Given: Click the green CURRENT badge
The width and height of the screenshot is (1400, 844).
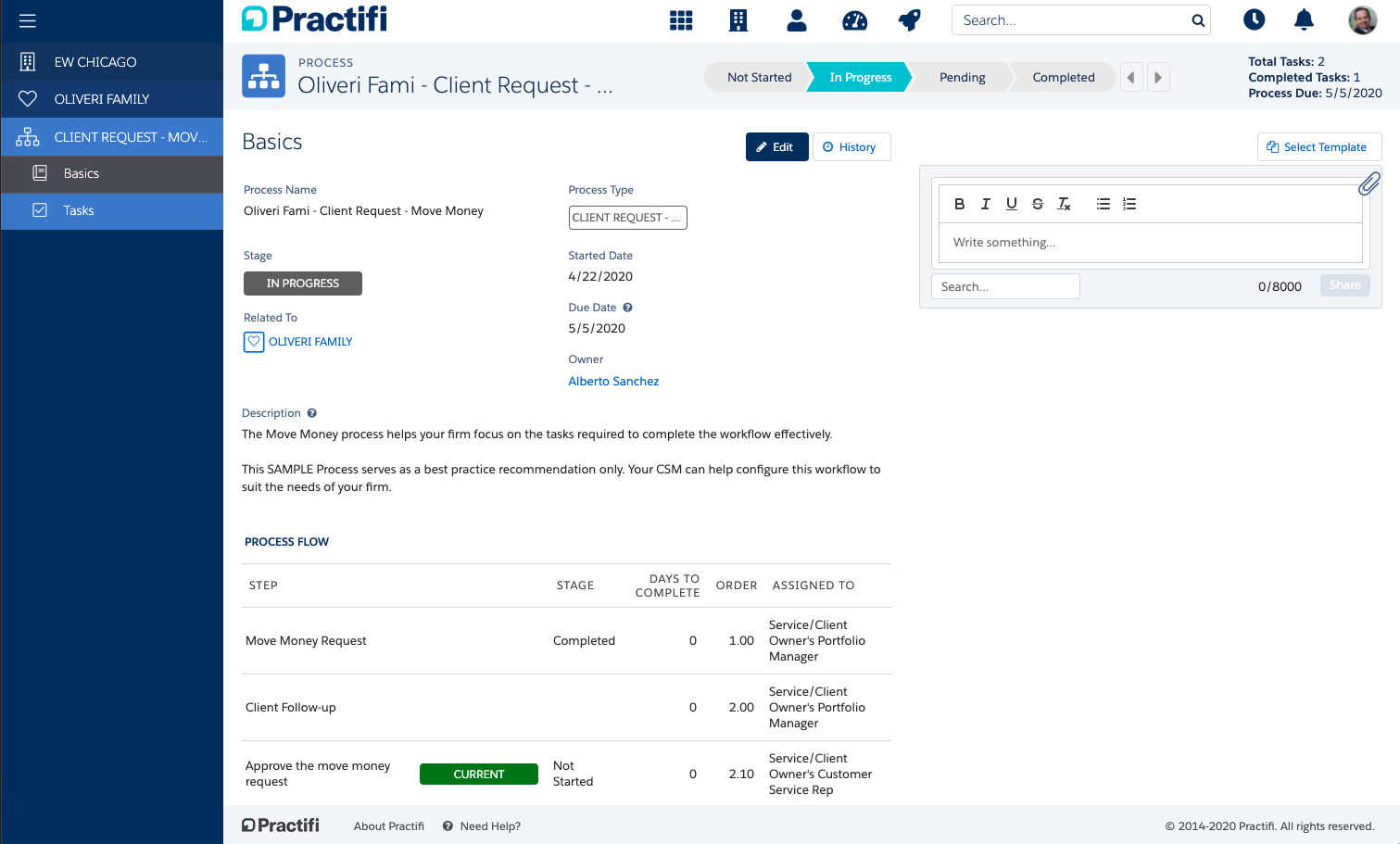Looking at the screenshot, I should point(479,775).
